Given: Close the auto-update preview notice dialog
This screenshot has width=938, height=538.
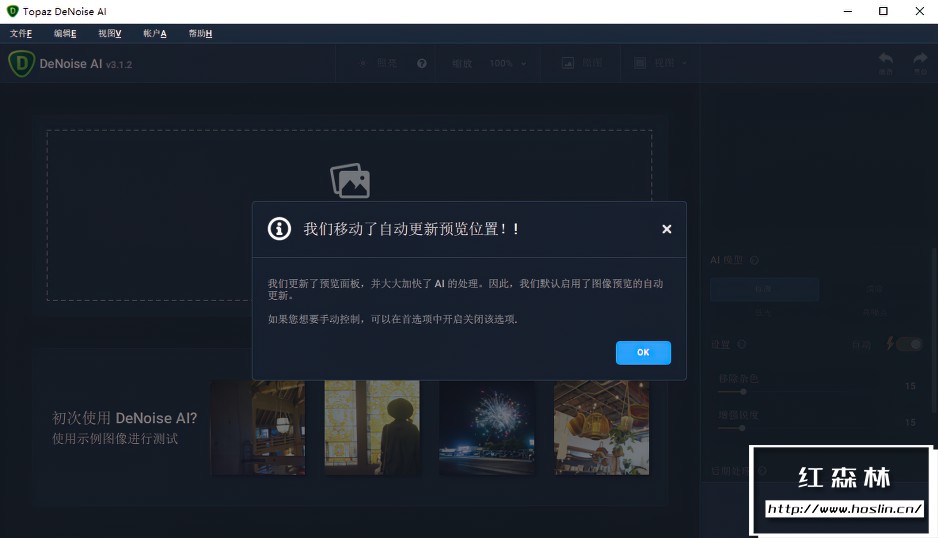Looking at the screenshot, I should coord(666,229).
